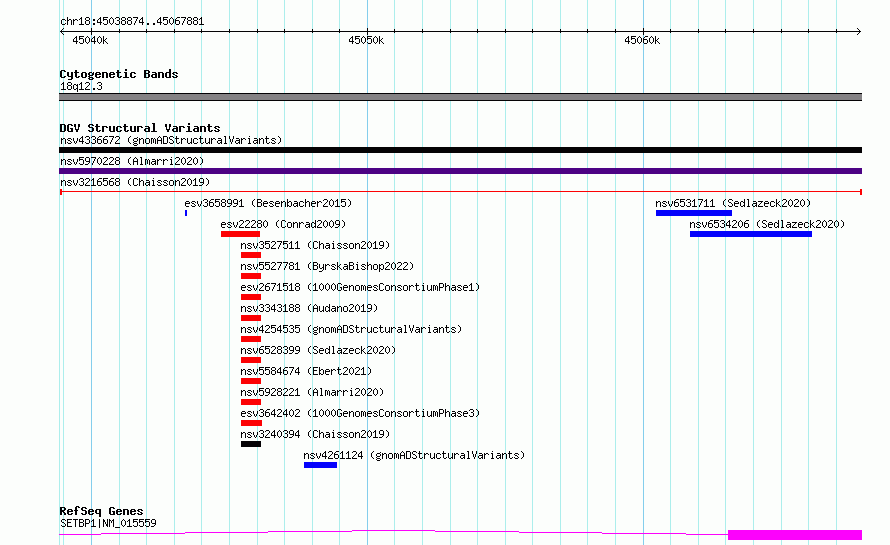
Task: Click the black bar under nsv3240394
Action: pos(251,444)
